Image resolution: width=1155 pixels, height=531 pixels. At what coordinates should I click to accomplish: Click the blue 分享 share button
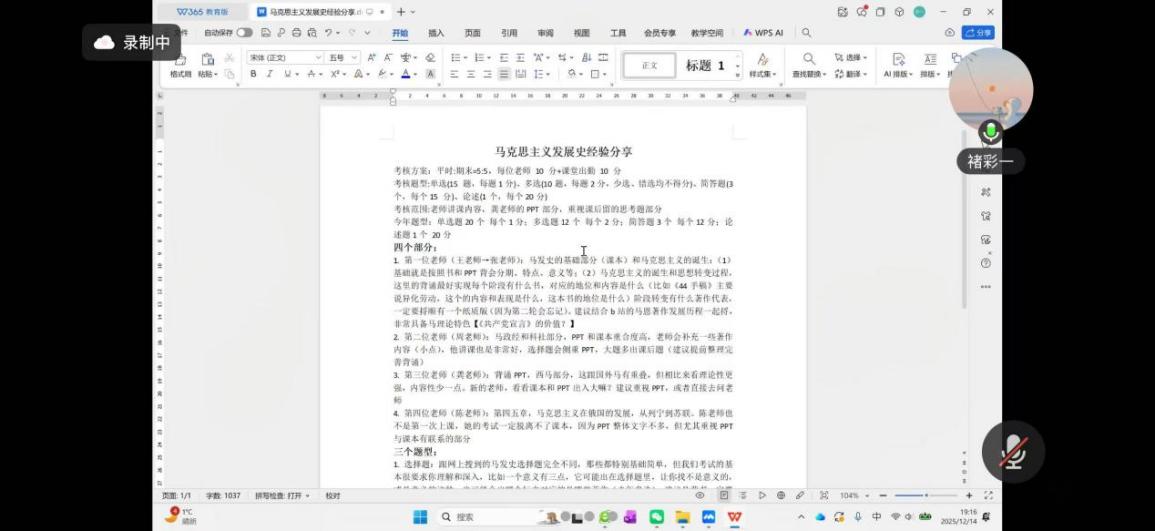(977, 33)
